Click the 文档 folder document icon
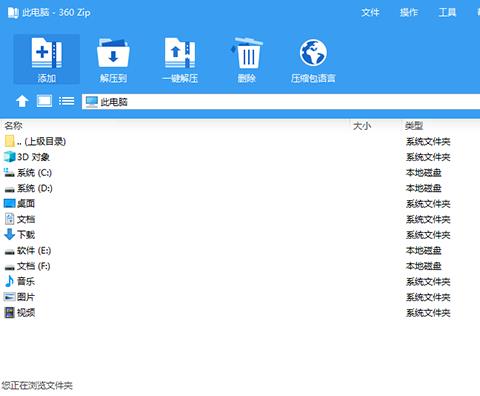 click(9, 219)
